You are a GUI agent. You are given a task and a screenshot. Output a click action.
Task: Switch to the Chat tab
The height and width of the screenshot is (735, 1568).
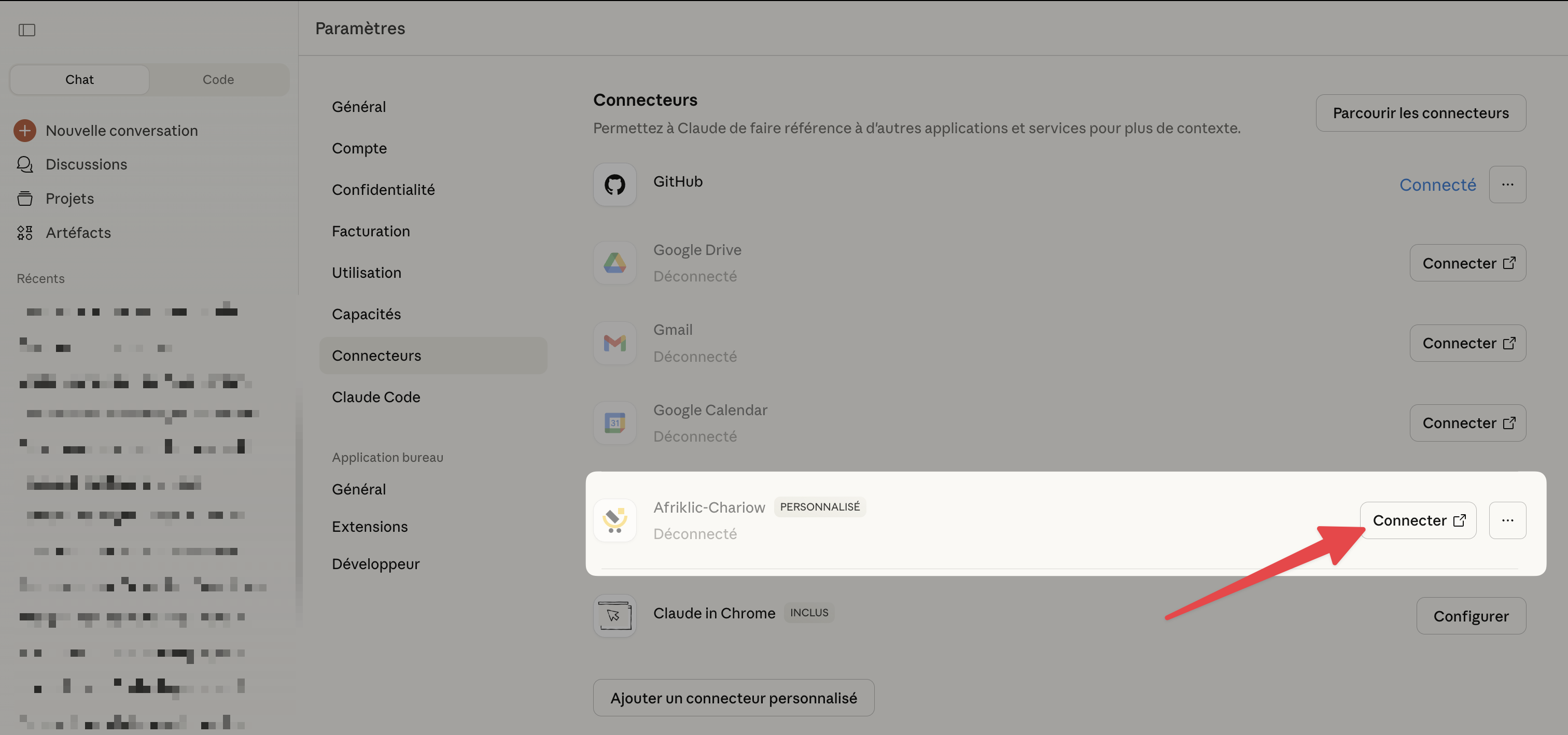pyautogui.click(x=79, y=80)
